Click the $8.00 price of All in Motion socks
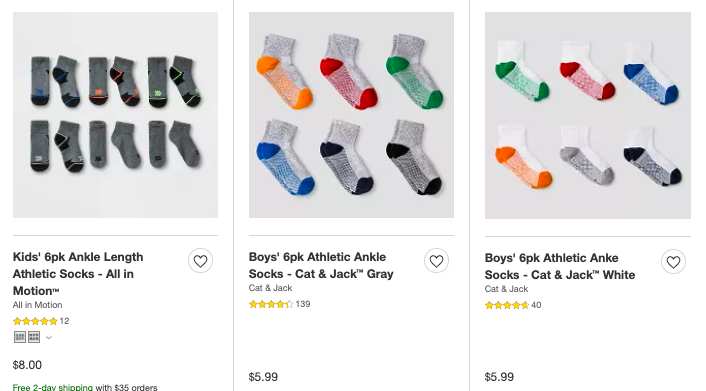706x391 pixels. click(27, 365)
